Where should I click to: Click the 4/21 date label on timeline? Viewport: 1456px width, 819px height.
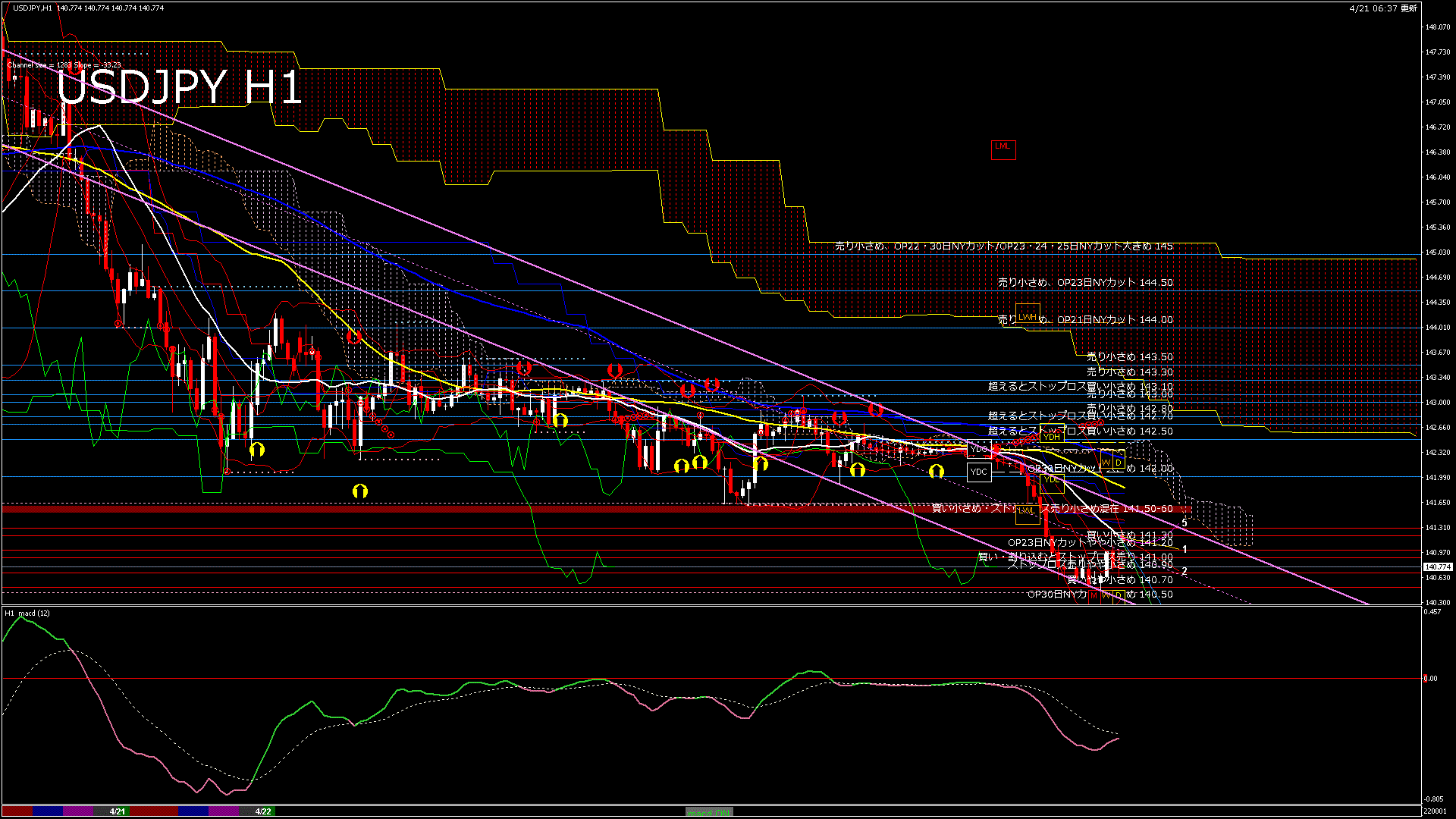(118, 811)
